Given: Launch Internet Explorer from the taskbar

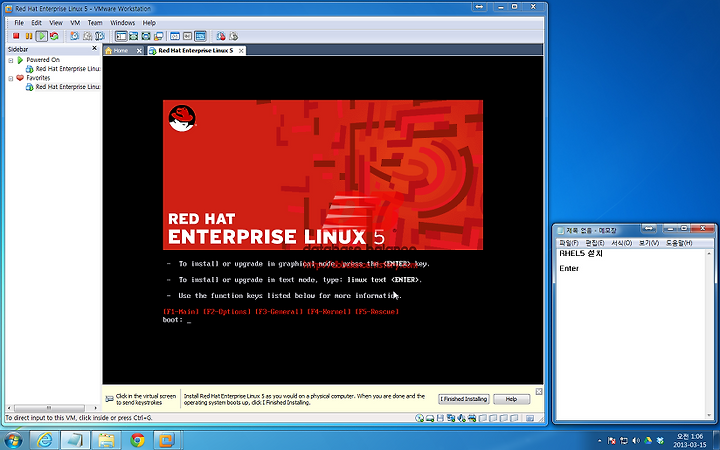Looking at the screenshot, I should pos(45,440).
